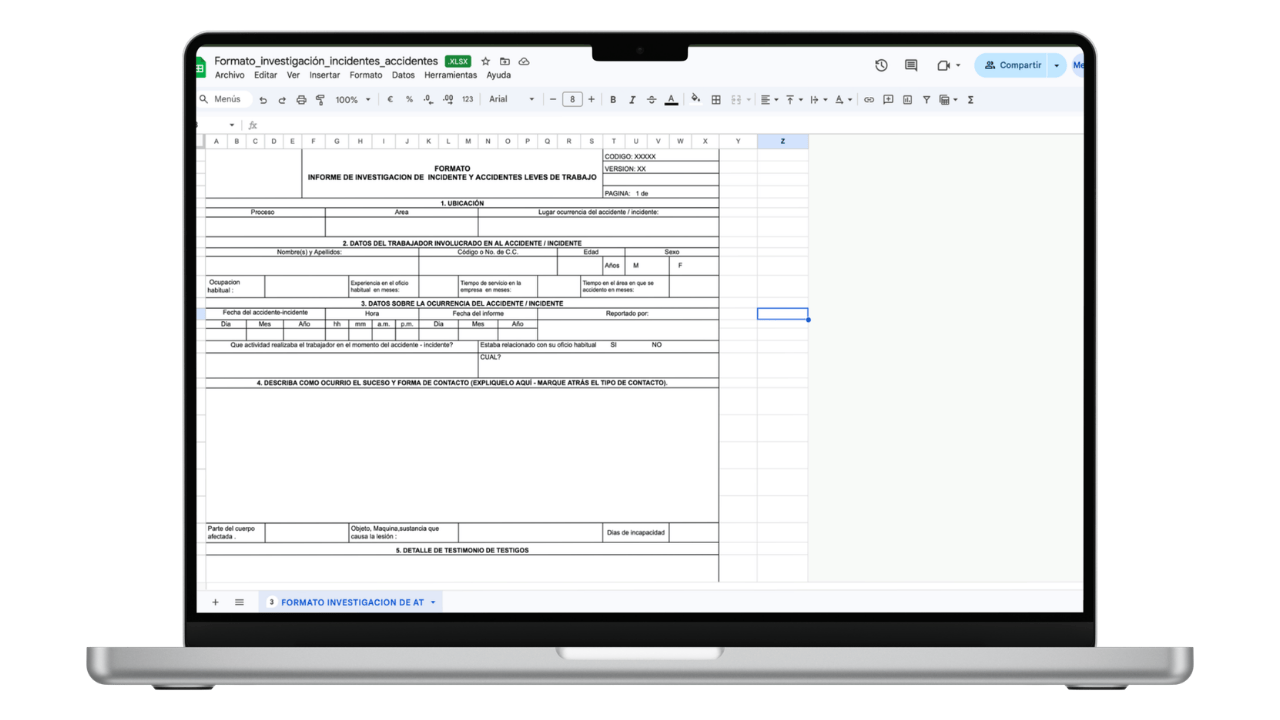
Task: Apply strikethrough formatting
Action: coord(652,99)
